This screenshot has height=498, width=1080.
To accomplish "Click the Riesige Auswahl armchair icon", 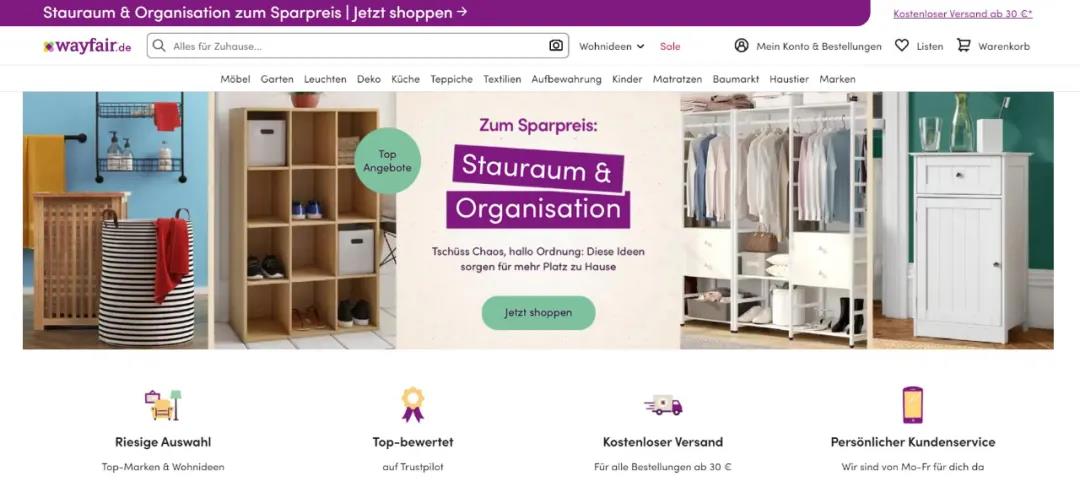I will (x=163, y=405).
